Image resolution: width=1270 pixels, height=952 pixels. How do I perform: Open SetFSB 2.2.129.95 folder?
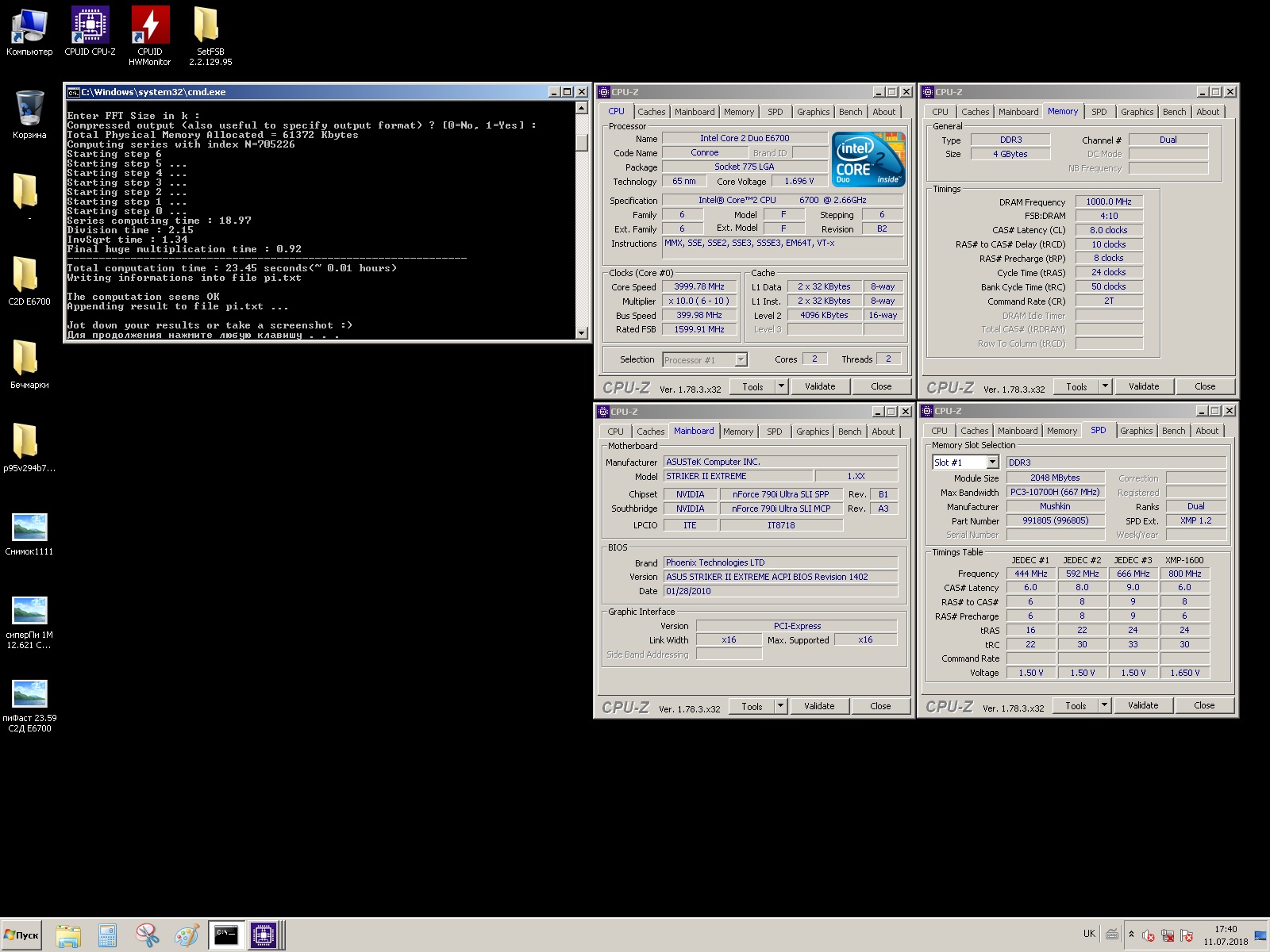tap(210, 36)
